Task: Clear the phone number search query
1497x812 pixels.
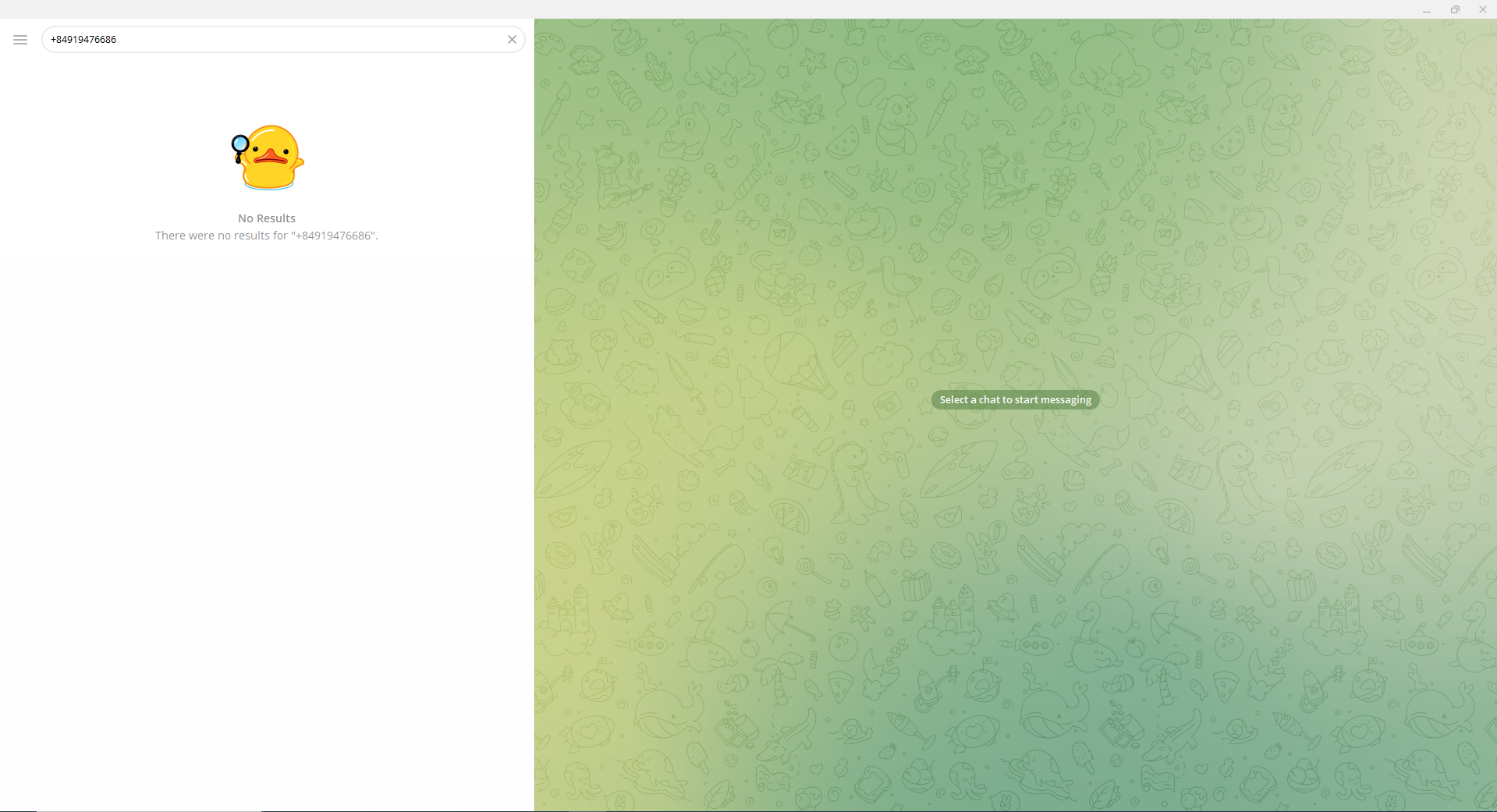Action: 512,39
